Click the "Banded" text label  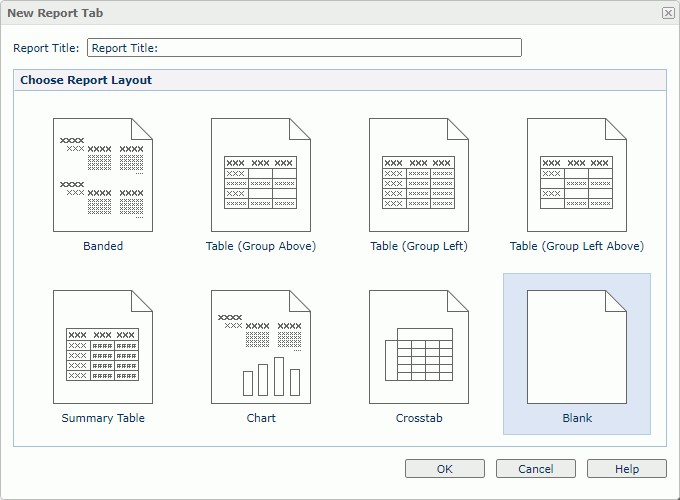[103, 246]
